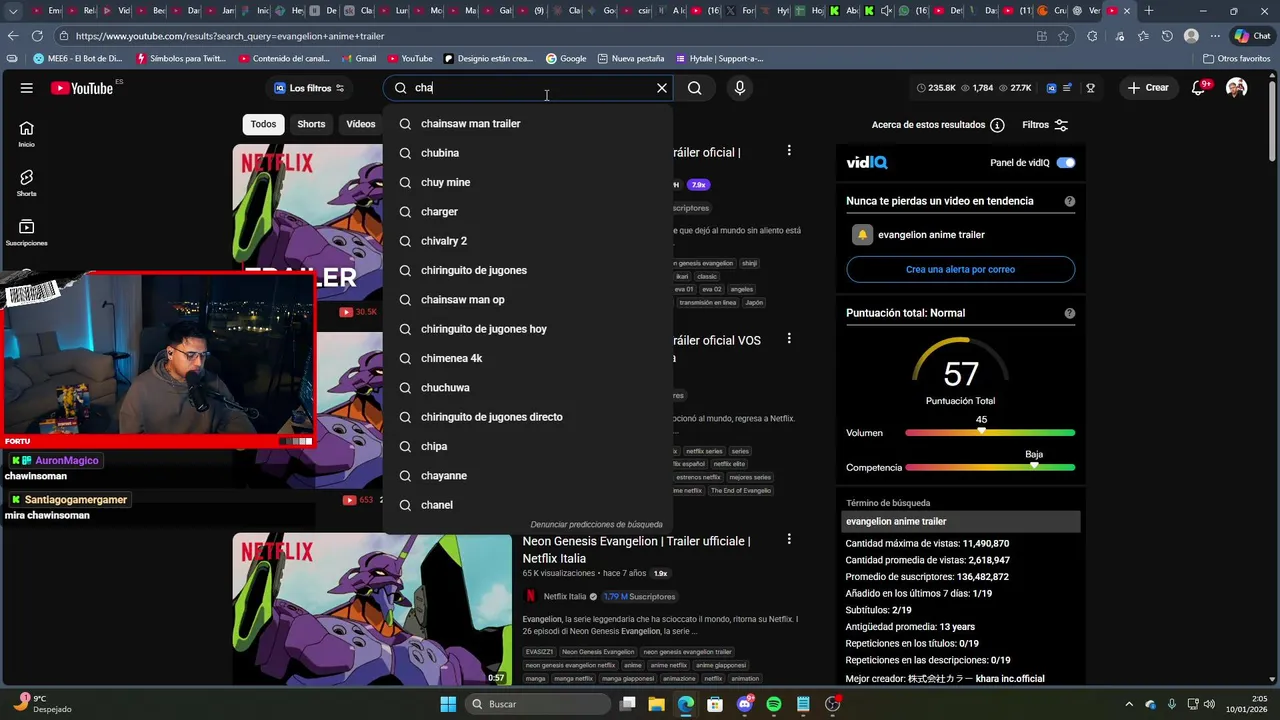This screenshot has width=1280, height=720.
Task: Choose suggestion chayanne
Action: click(x=528, y=476)
